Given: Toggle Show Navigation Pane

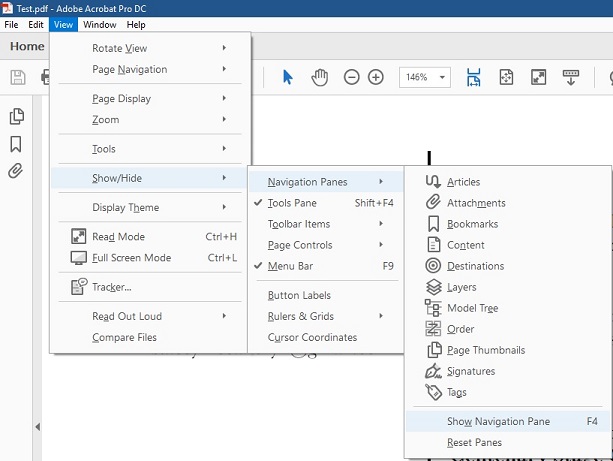Looking at the screenshot, I should [507, 421].
